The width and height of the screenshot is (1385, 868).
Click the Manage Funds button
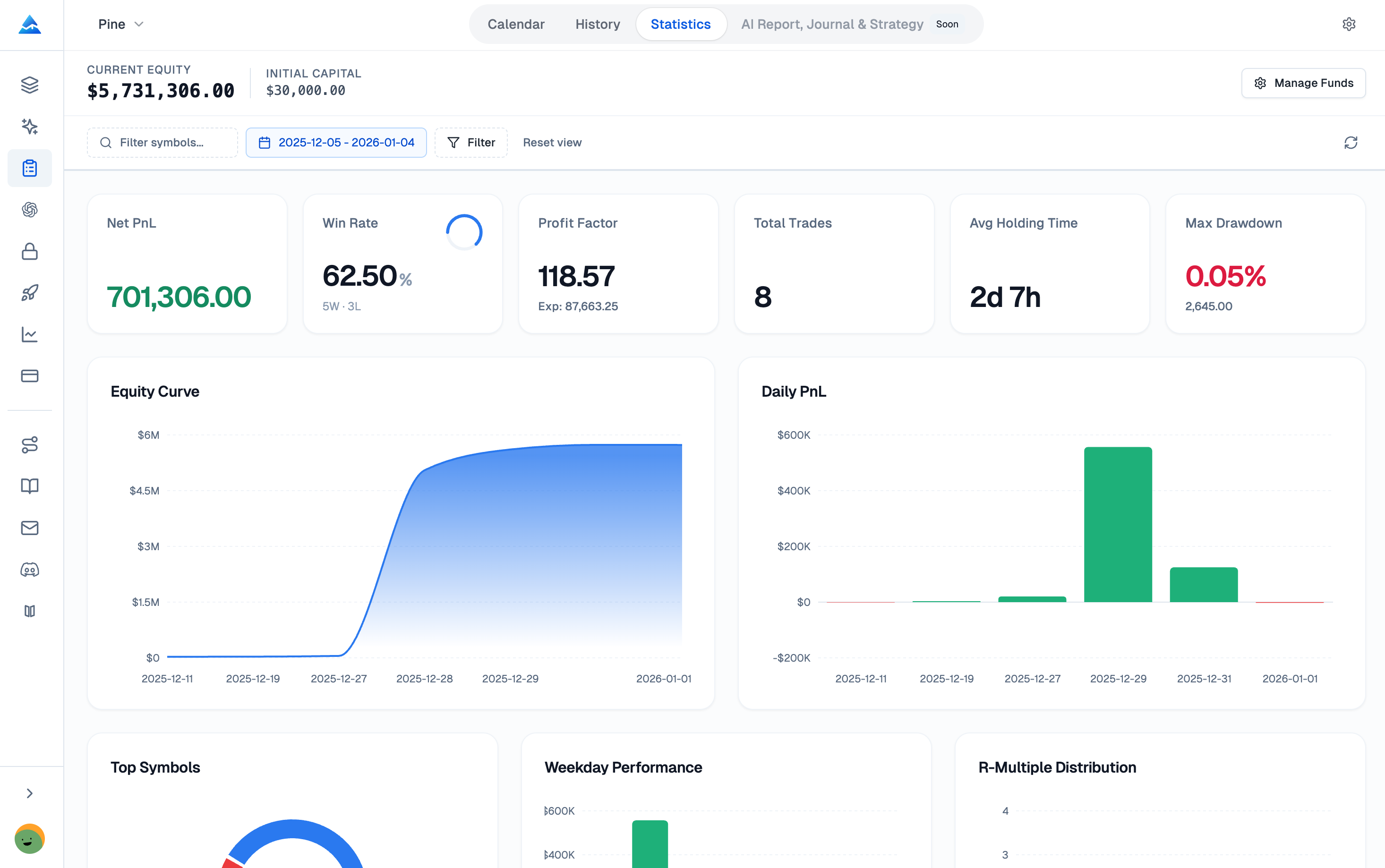pos(1303,83)
